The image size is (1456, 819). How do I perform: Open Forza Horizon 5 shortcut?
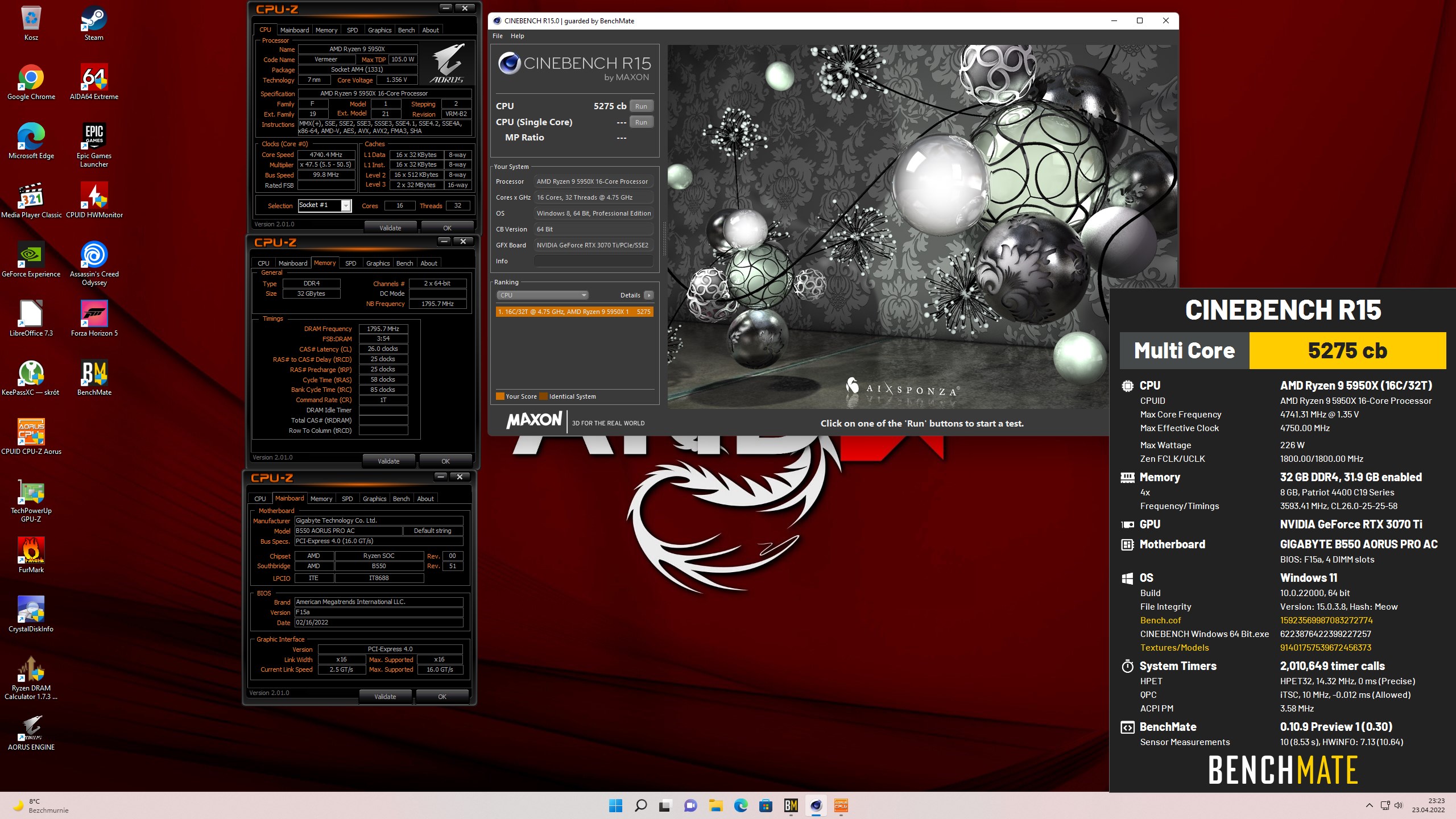coord(94,318)
